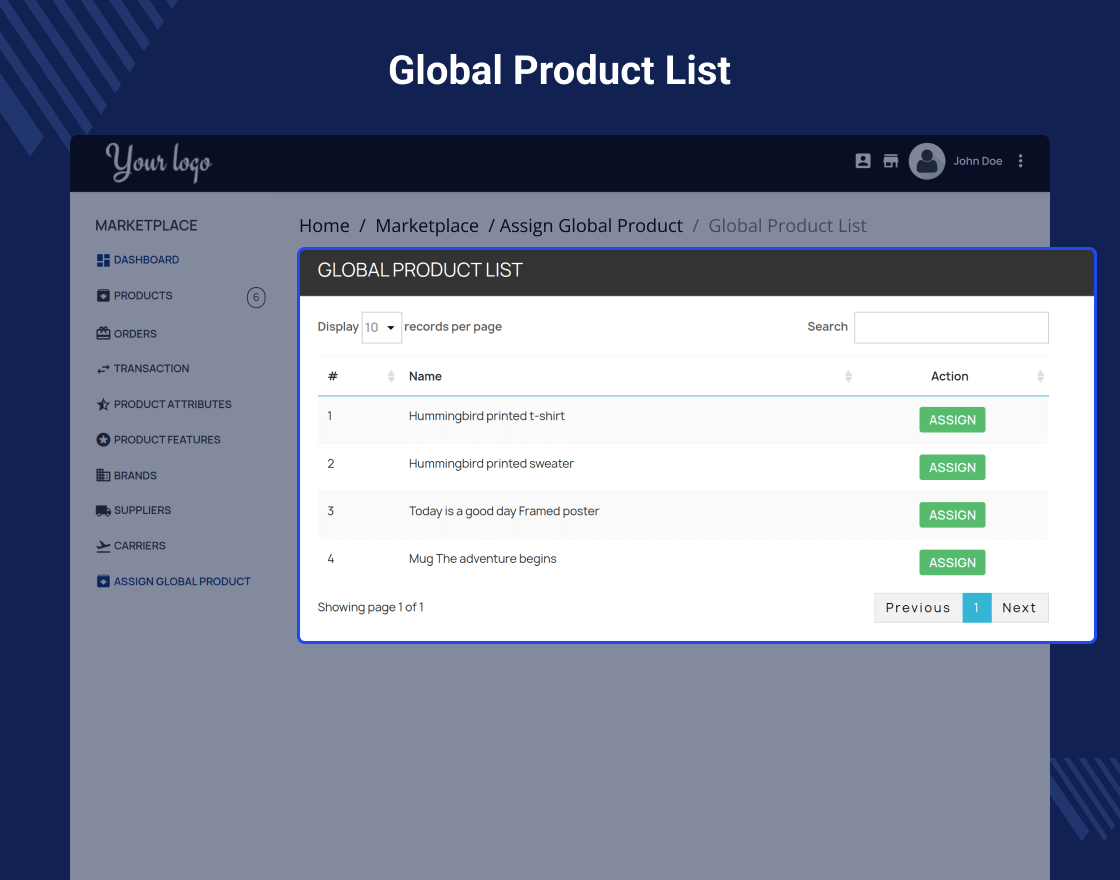Screen dimensions: 1120x880
Task: Assign Today is a good day Framed poster
Action: [x=952, y=515]
